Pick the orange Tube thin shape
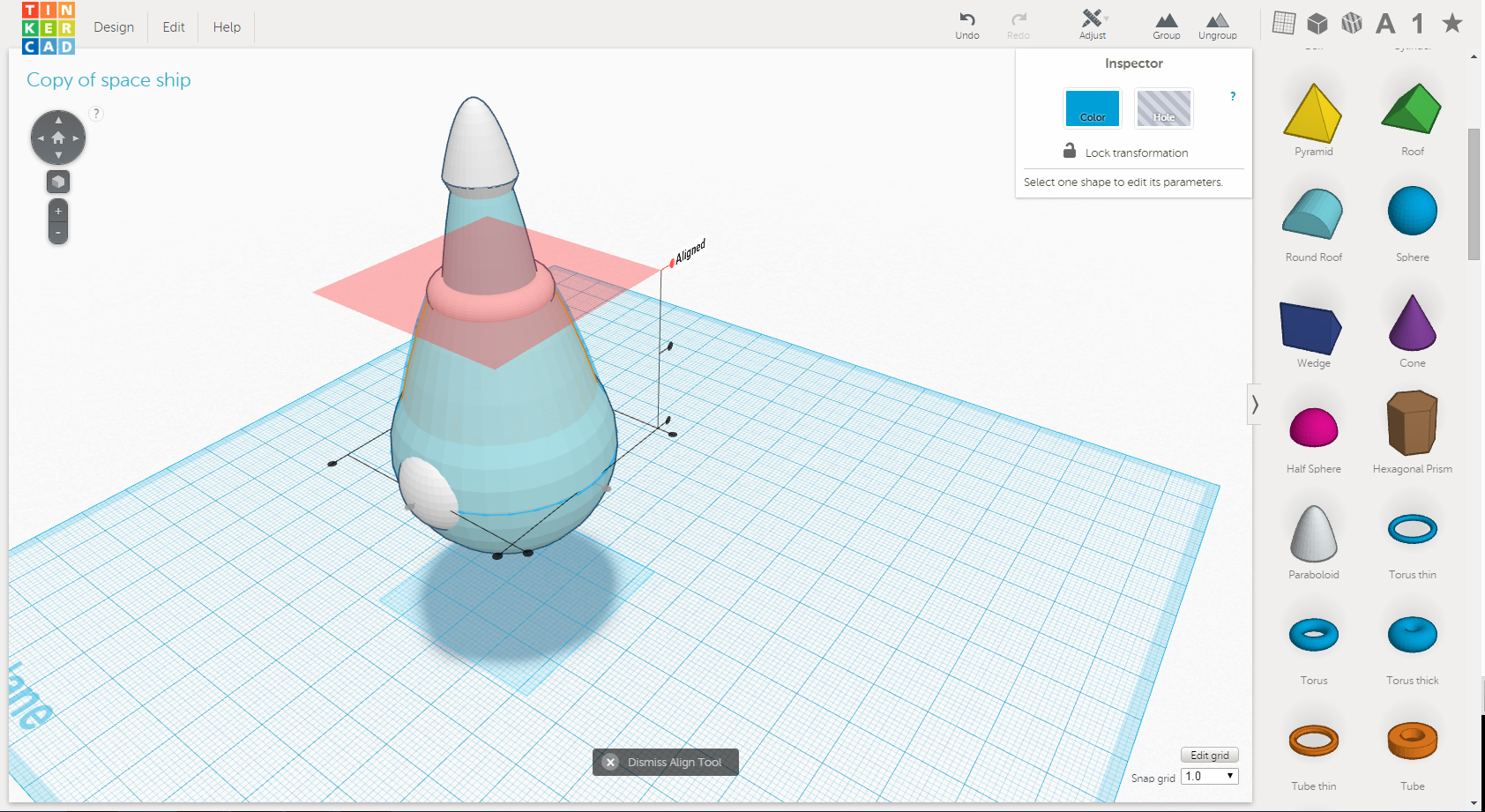Viewport: 1485px width, 812px height. click(1314, 741)
